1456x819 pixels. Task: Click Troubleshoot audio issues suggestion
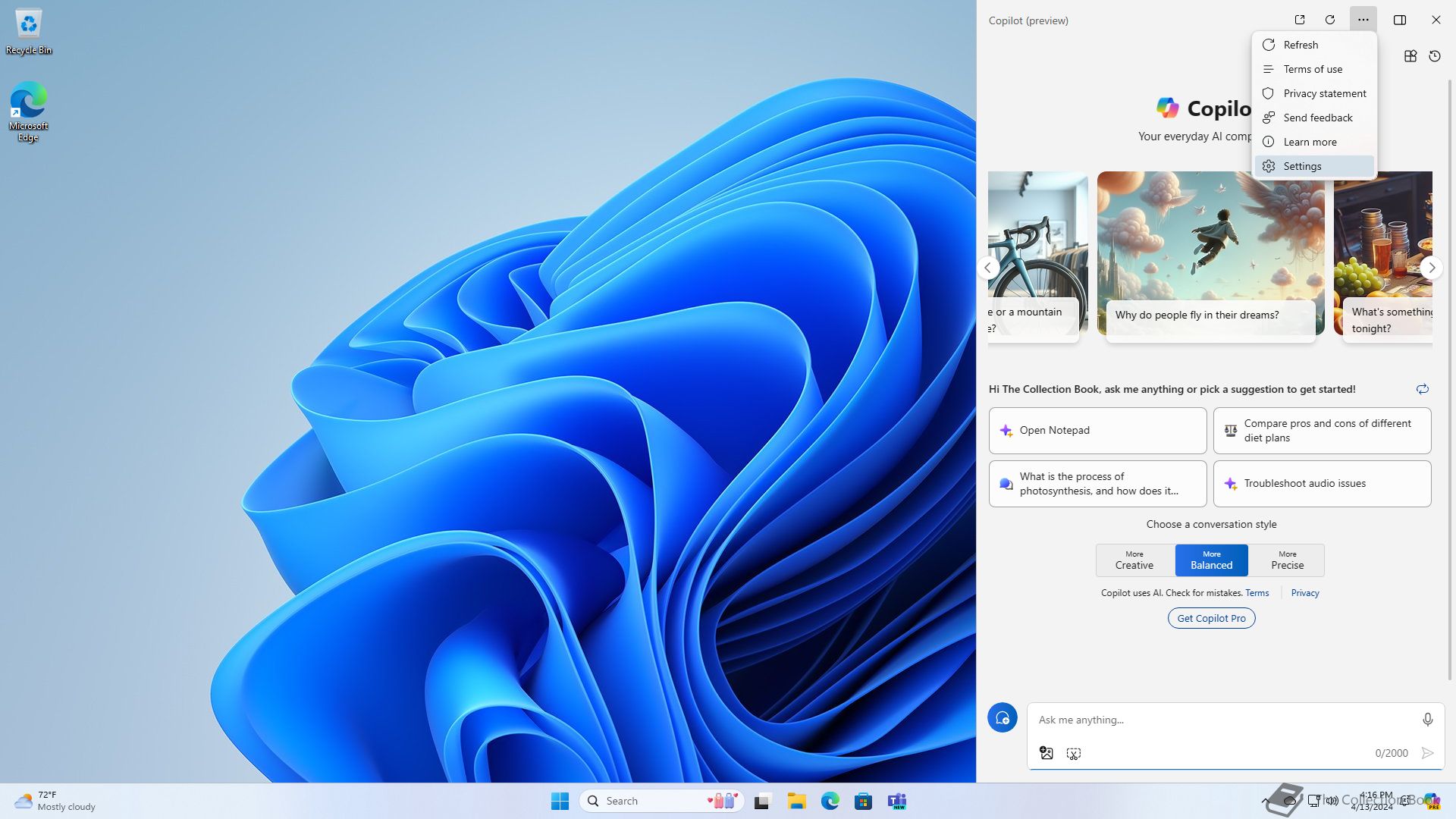pyautogui.click(x=1322, y=484)
